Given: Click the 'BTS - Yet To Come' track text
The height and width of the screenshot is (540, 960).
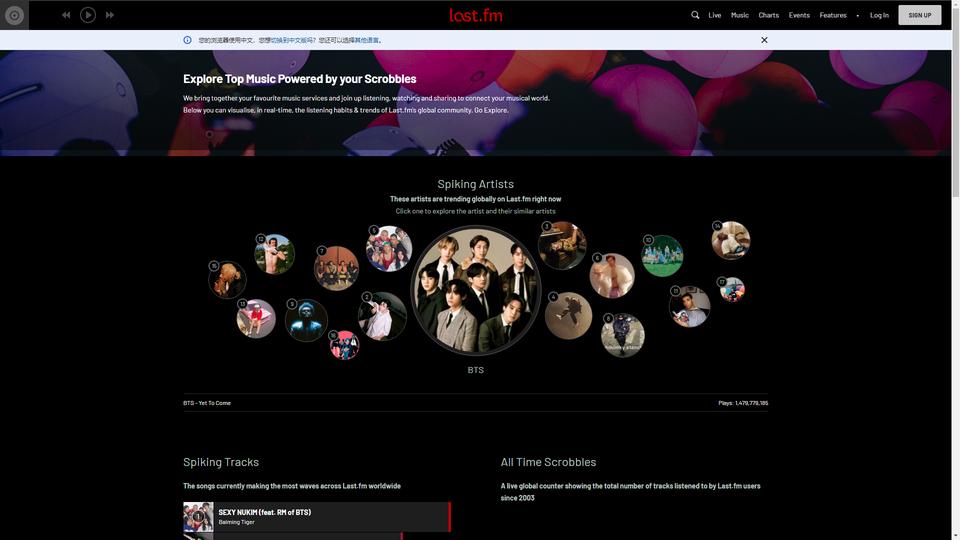Looking at the screenshot, I should [207, 403].
